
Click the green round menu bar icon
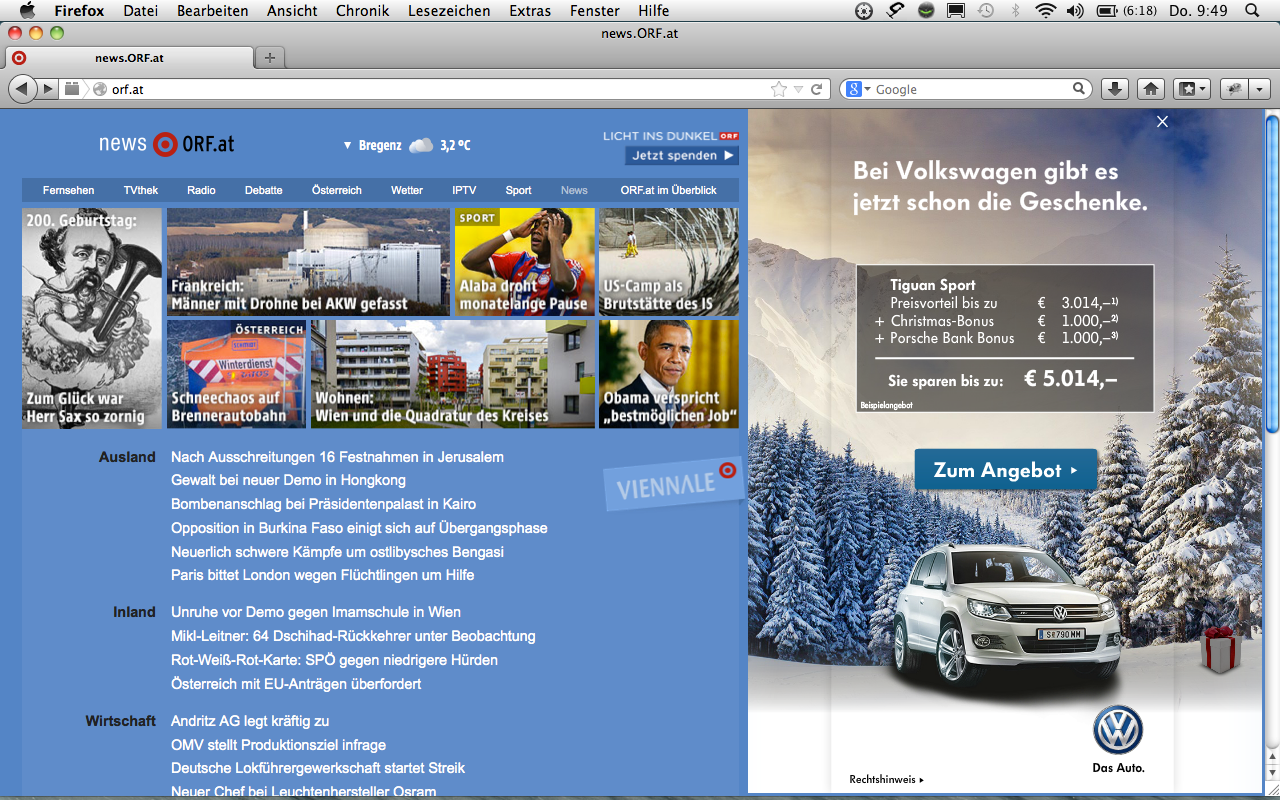coord(927,10)
